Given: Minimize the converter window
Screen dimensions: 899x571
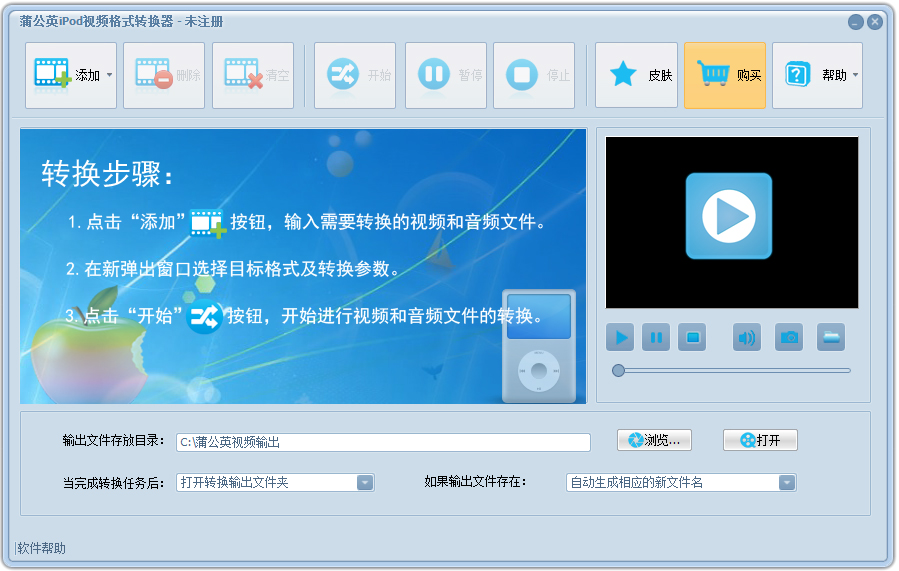Looking at the screenshot, I should (x=855, y=22).
